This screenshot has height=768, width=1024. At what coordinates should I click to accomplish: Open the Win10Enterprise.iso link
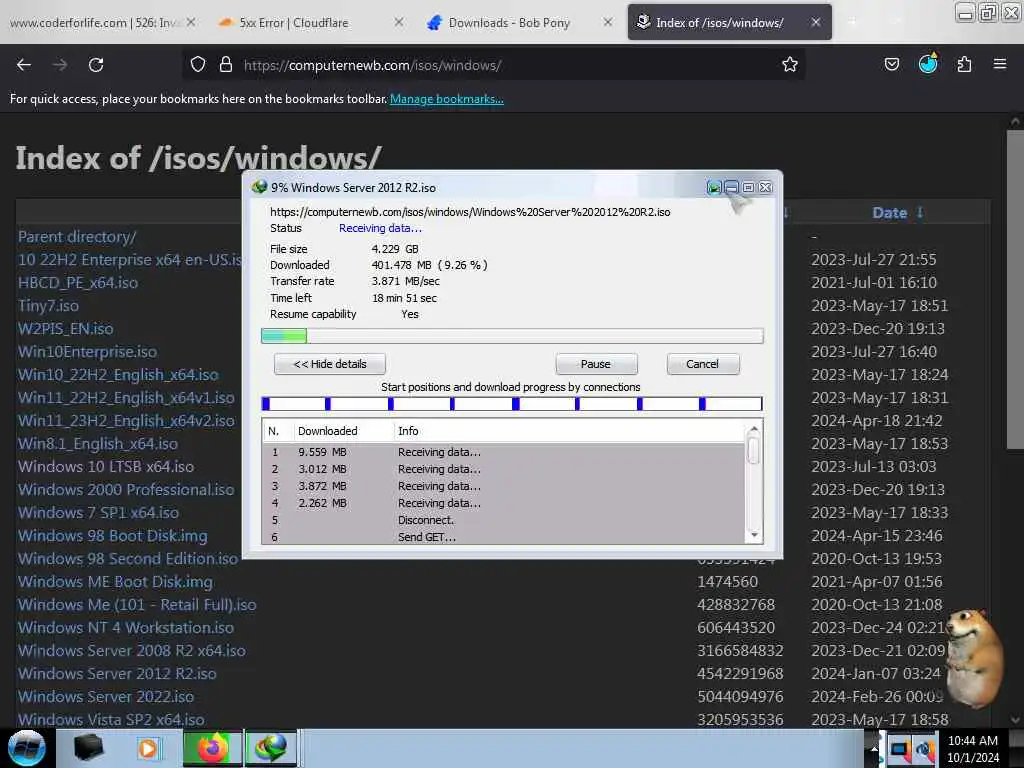(x=88, y=352)
